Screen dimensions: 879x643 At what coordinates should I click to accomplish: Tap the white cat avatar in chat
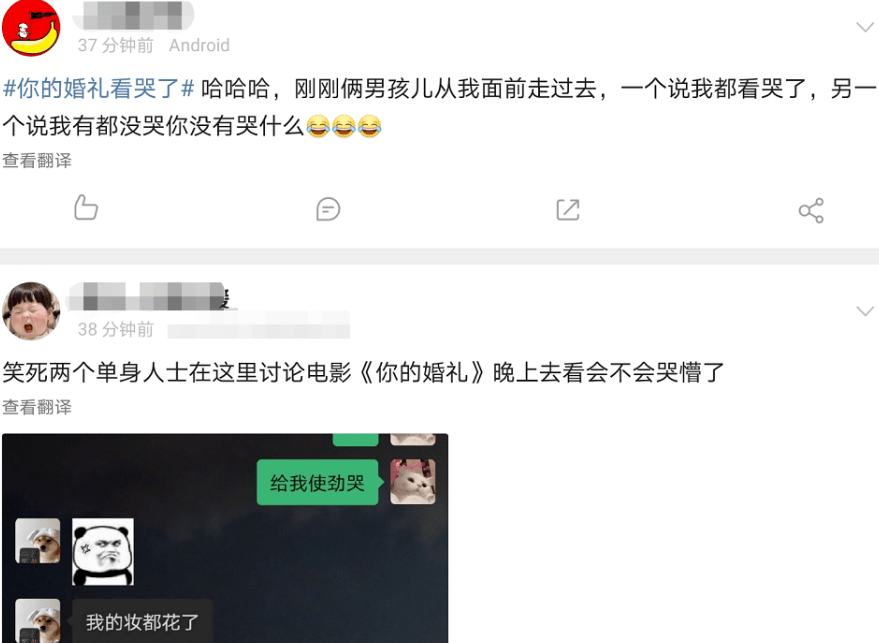click(x=413, y=482)
